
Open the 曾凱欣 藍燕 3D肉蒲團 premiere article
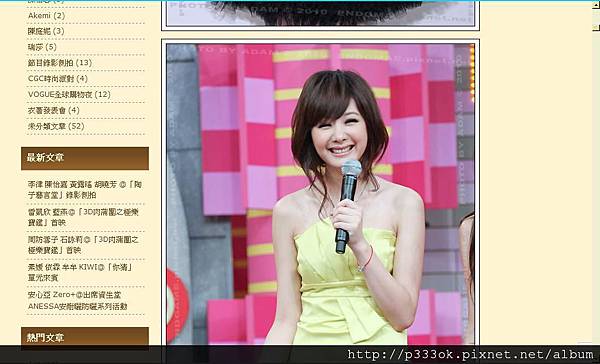(83, 217)
